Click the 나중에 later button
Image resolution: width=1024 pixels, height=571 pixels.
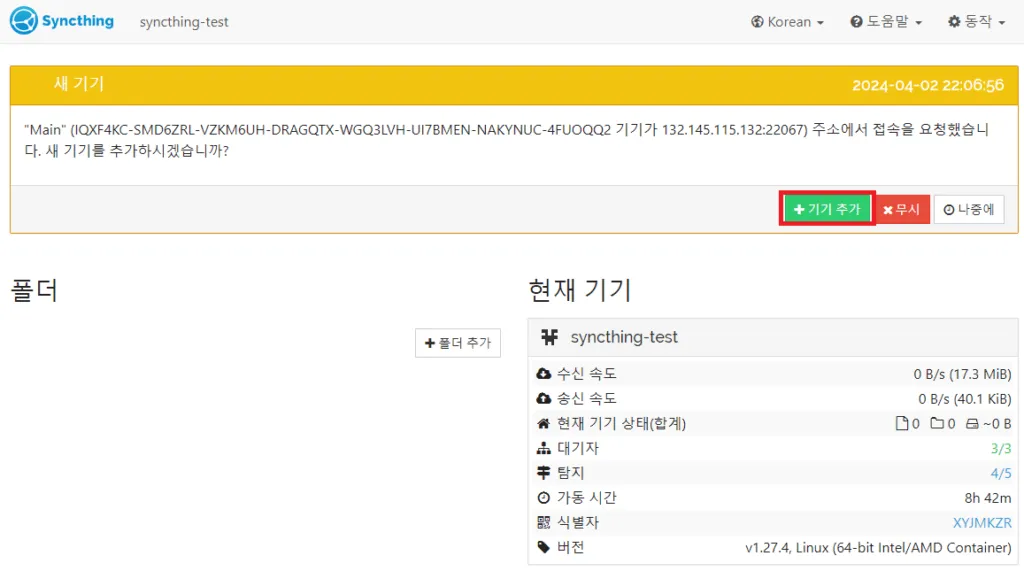click(969, 209)
